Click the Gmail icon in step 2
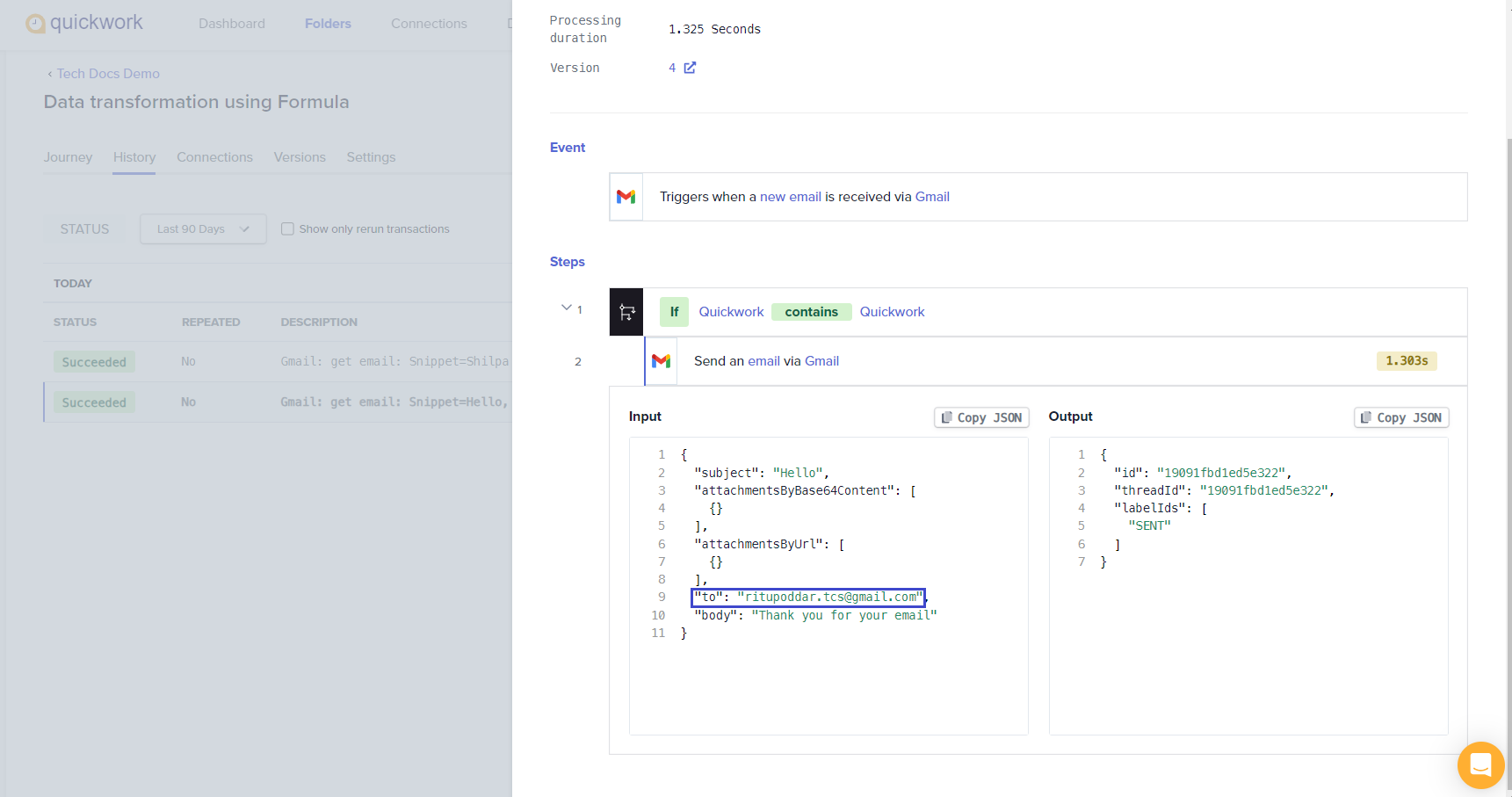 click(x=661, y=361)
